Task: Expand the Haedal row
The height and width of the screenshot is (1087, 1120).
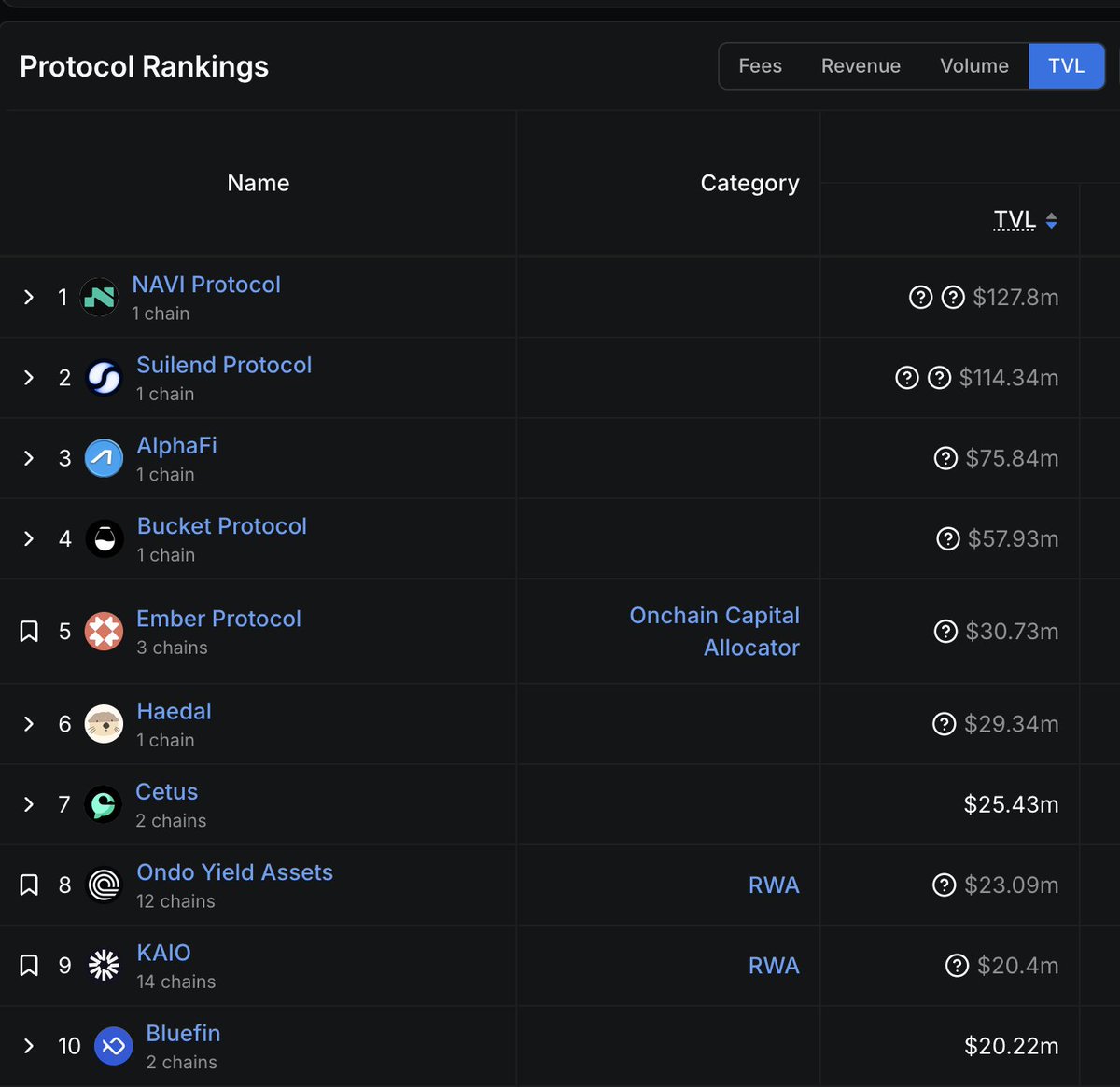Action: pos(29,724)
